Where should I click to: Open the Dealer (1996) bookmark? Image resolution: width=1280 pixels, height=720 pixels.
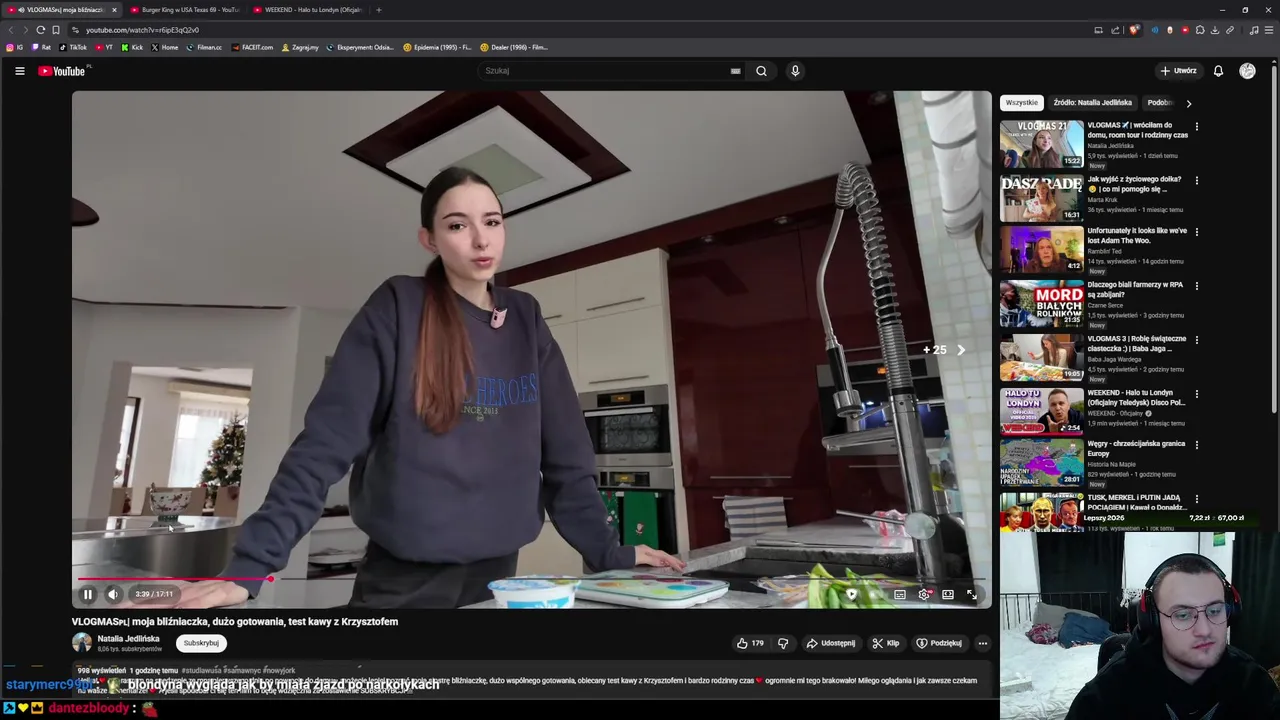tap(514, 47)
